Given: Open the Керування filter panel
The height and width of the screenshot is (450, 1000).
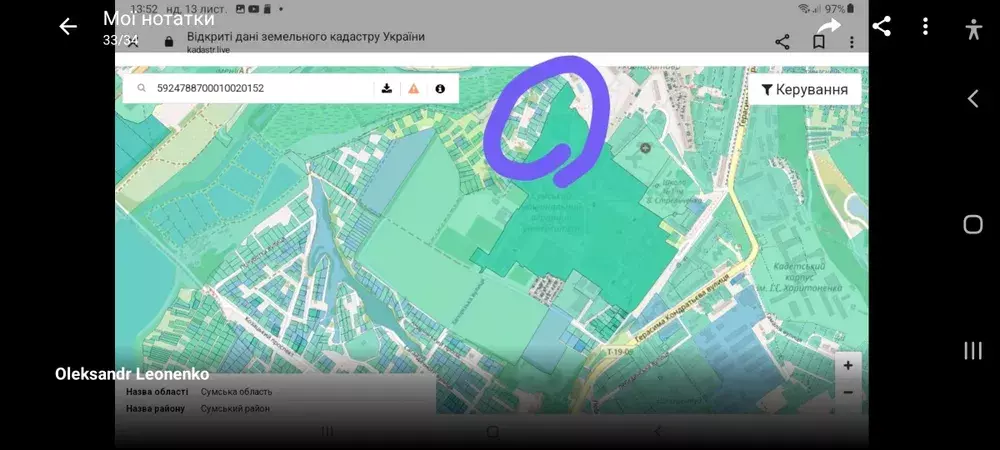Looking at the screenshot, I should [x=804, y=90].
